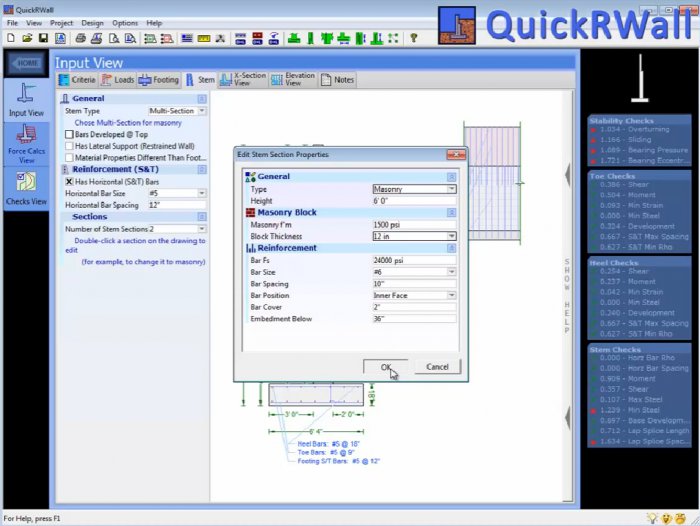700x526 pixels.
Task: Click the Embedment Below 36" field
Action: [x=414, y=319]
